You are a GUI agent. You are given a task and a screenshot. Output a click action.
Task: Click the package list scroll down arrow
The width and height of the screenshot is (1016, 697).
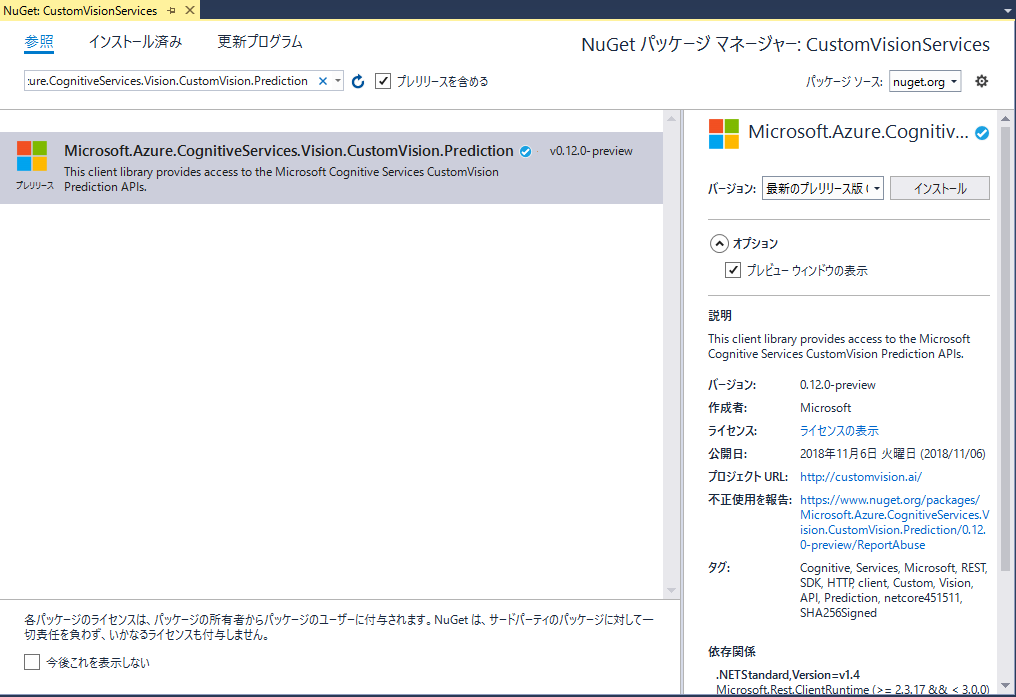click(671, 590)
